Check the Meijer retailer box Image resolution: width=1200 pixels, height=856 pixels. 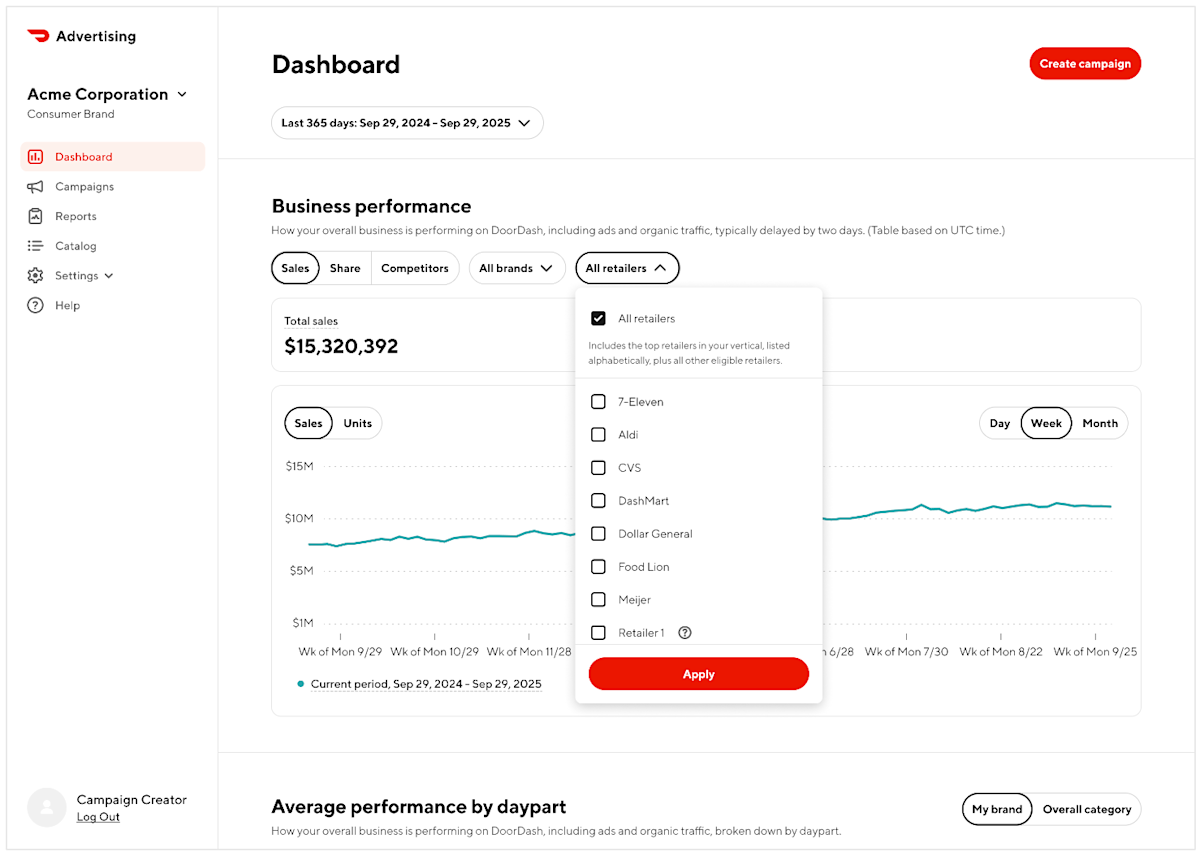click(x=598, y=600)
